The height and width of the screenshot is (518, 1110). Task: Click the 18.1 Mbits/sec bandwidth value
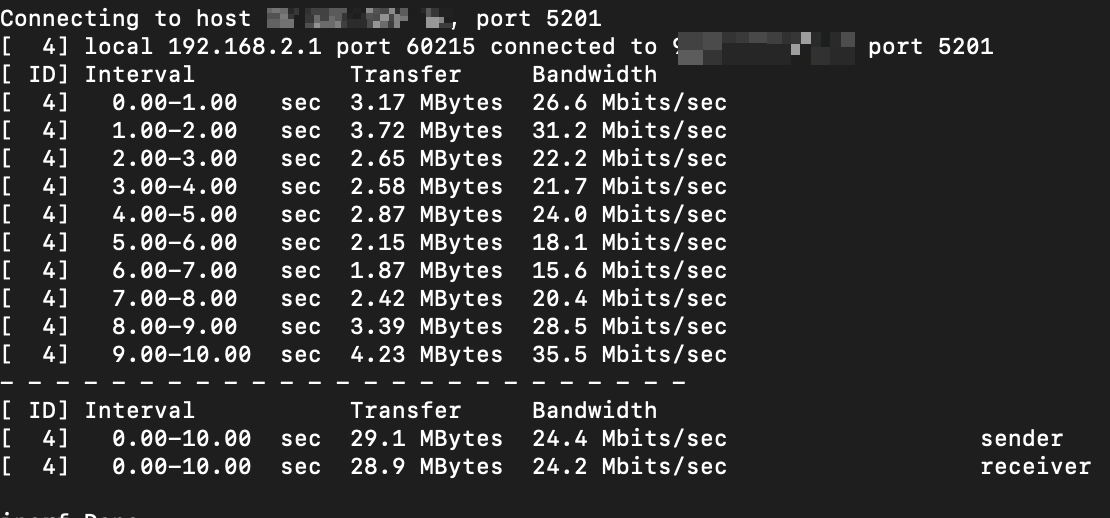[629, 243]
